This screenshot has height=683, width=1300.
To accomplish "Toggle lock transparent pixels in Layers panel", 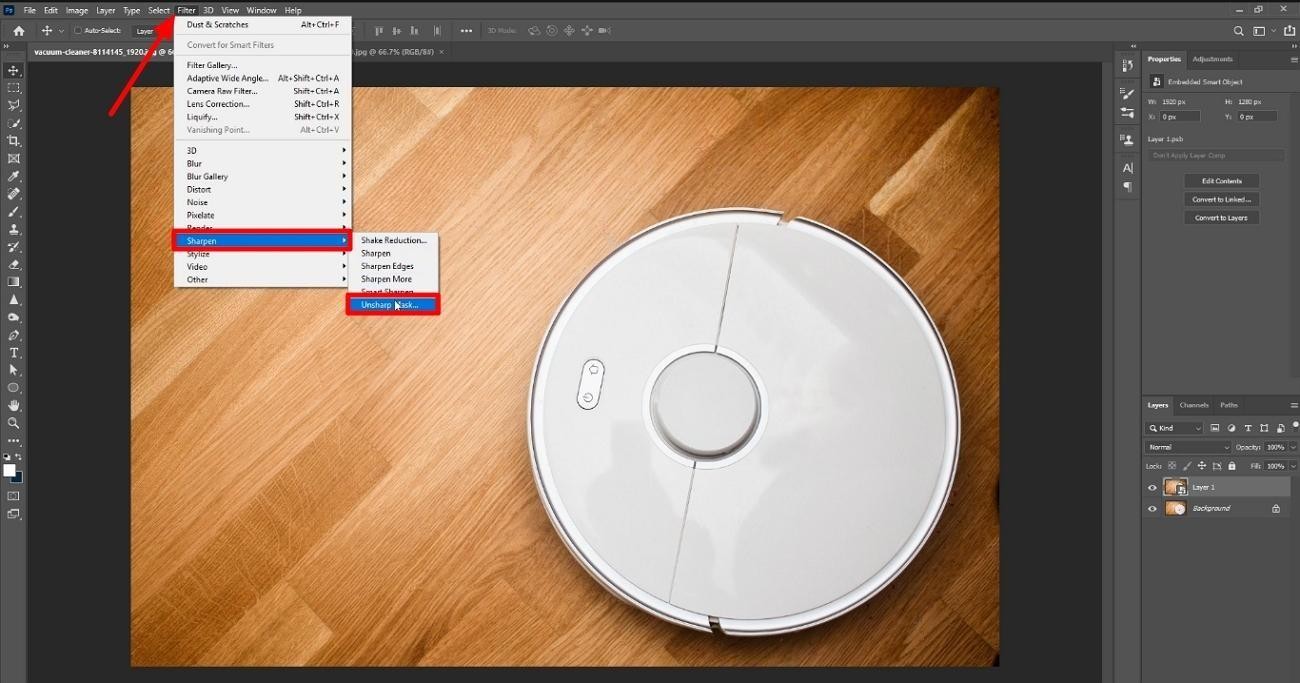I will point(1174,466).
